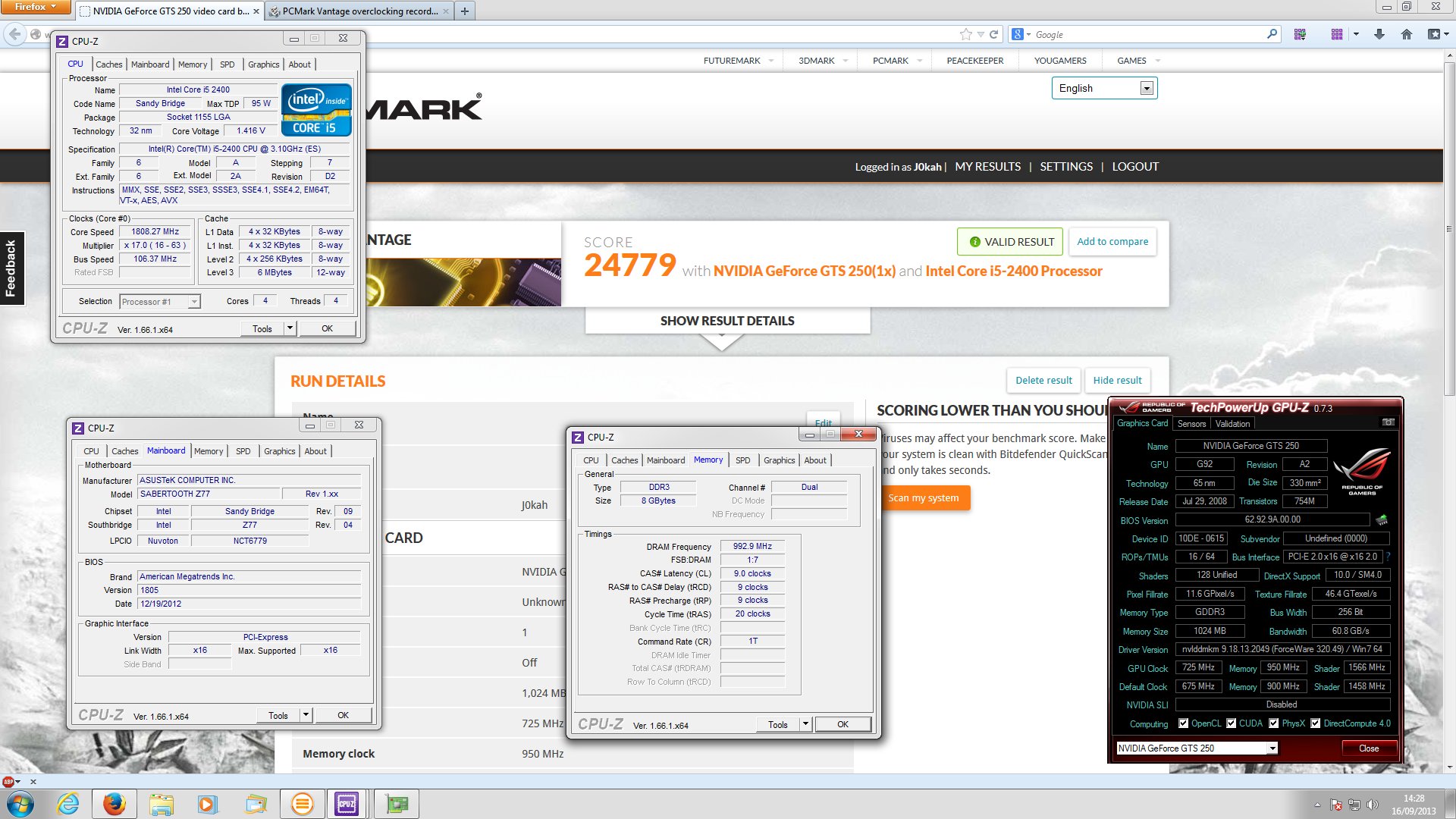Screen dimensions: 1456x819
Task: Click the Adblock Plus ABP icon
Action: click(8, 782)
